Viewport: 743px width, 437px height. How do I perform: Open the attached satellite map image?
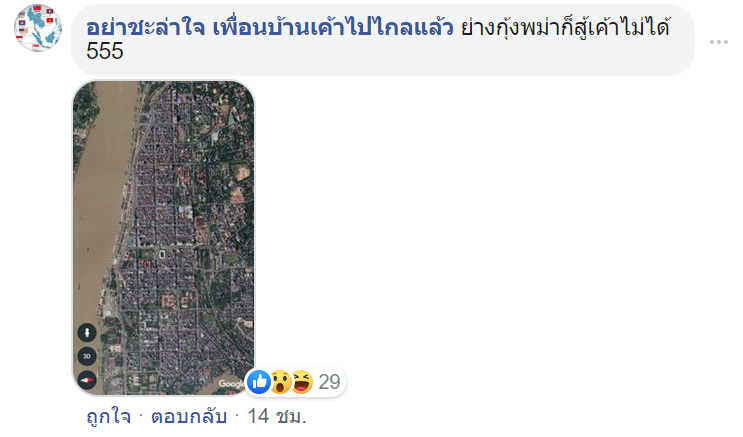pyautogui.click(x=163, y=237)
